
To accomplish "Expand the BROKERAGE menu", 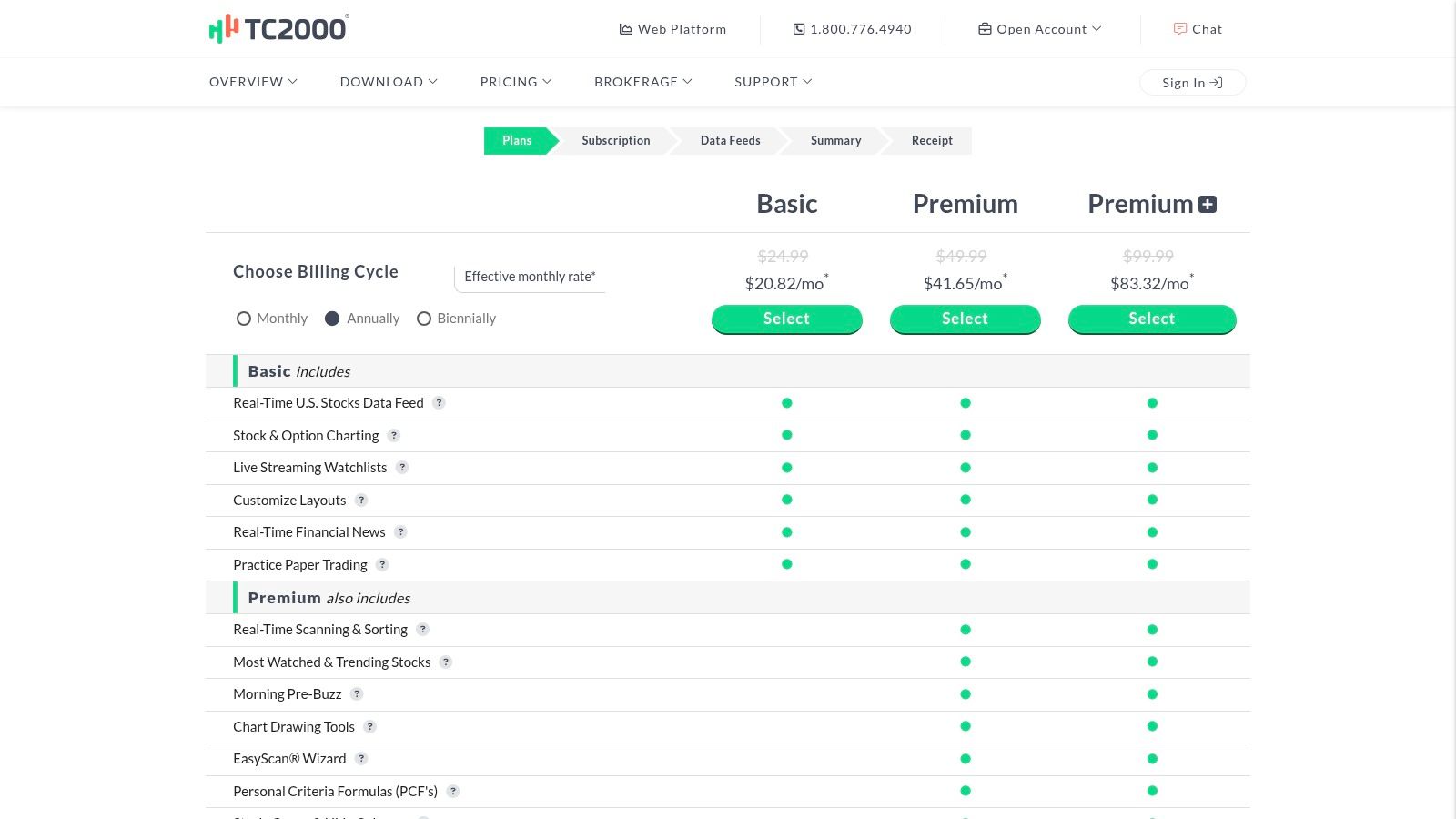I will click(x=643, y=82).
